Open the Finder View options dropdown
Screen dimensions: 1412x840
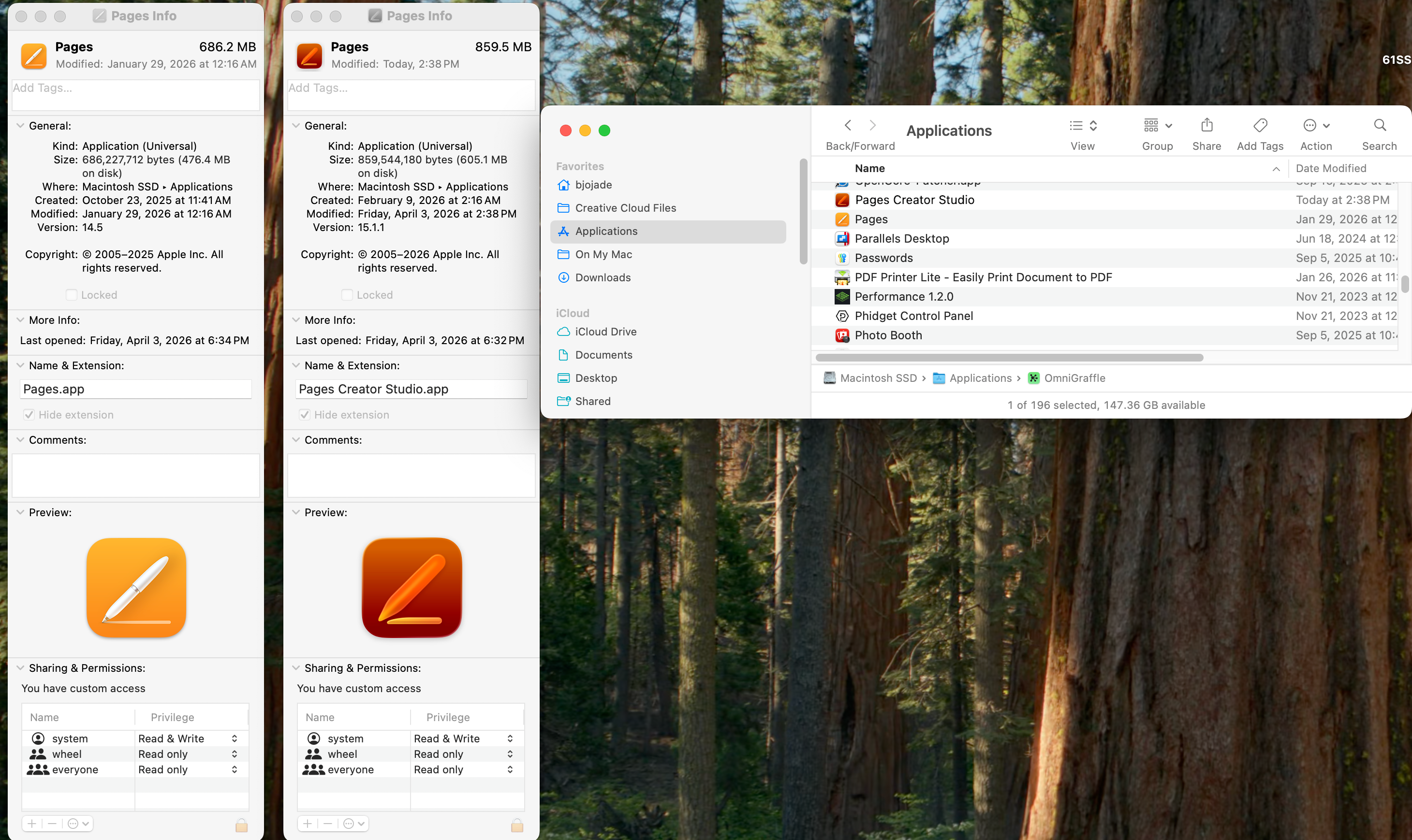(1083, 125)
